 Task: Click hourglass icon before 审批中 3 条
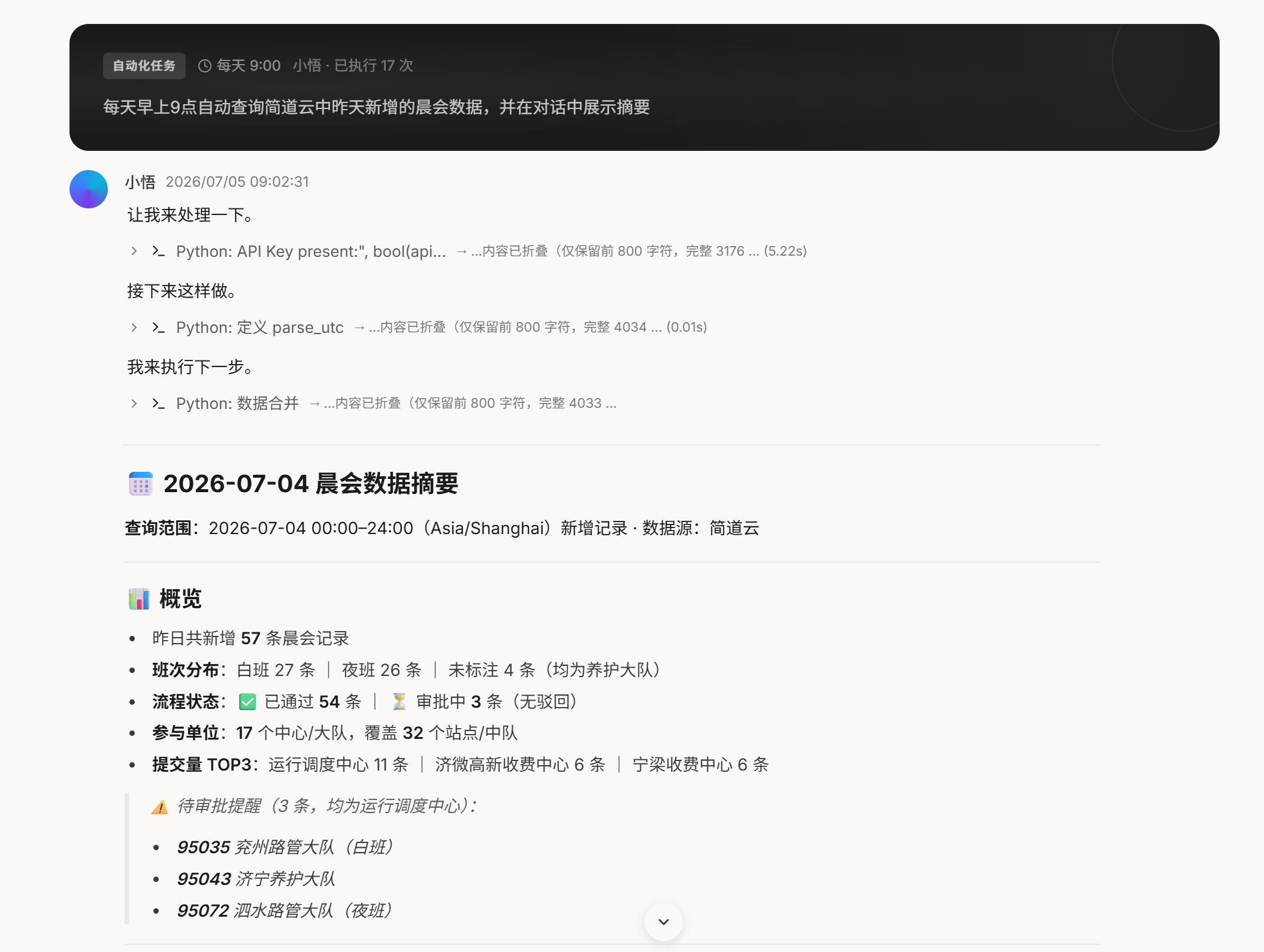click(x=399, y=702)
